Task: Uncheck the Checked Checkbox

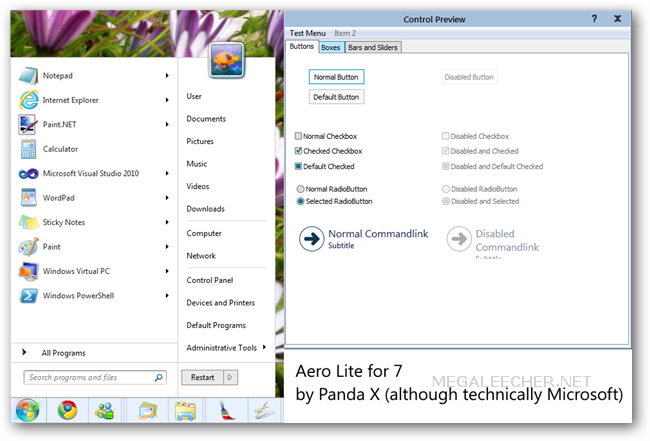Action: [x=298, y=151]
